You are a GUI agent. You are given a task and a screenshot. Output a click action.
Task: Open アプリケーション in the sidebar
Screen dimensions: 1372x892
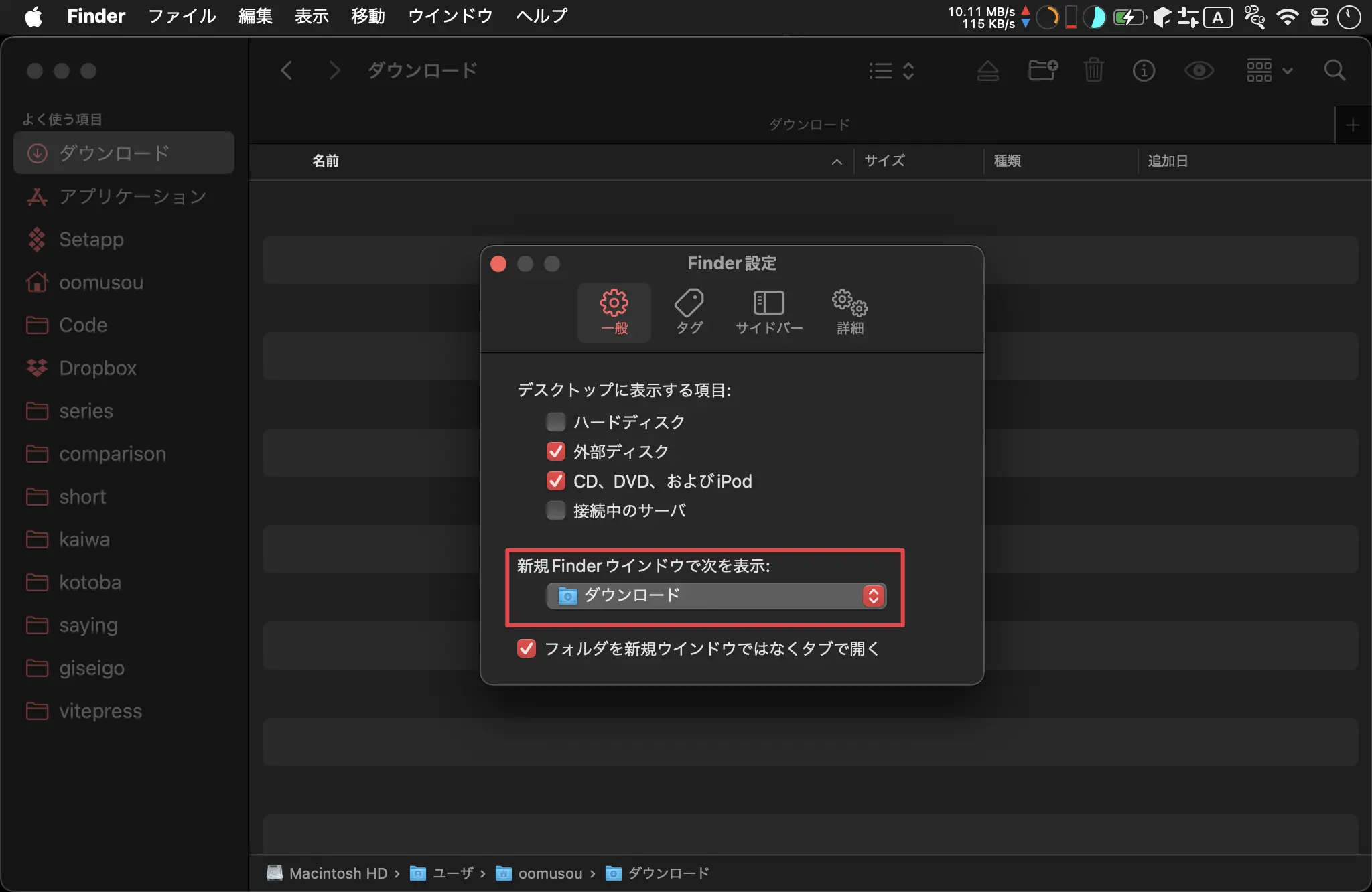[124, 196]
